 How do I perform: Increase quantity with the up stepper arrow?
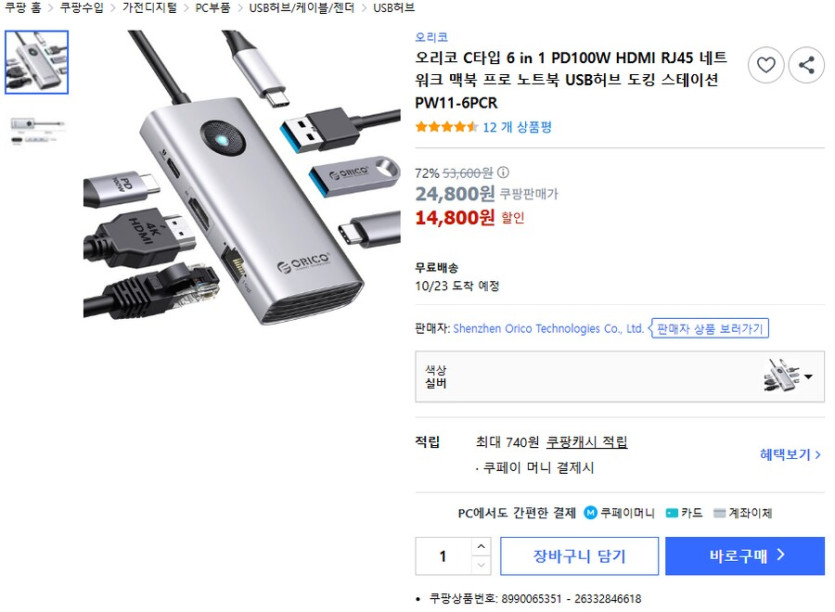[480, 545]
